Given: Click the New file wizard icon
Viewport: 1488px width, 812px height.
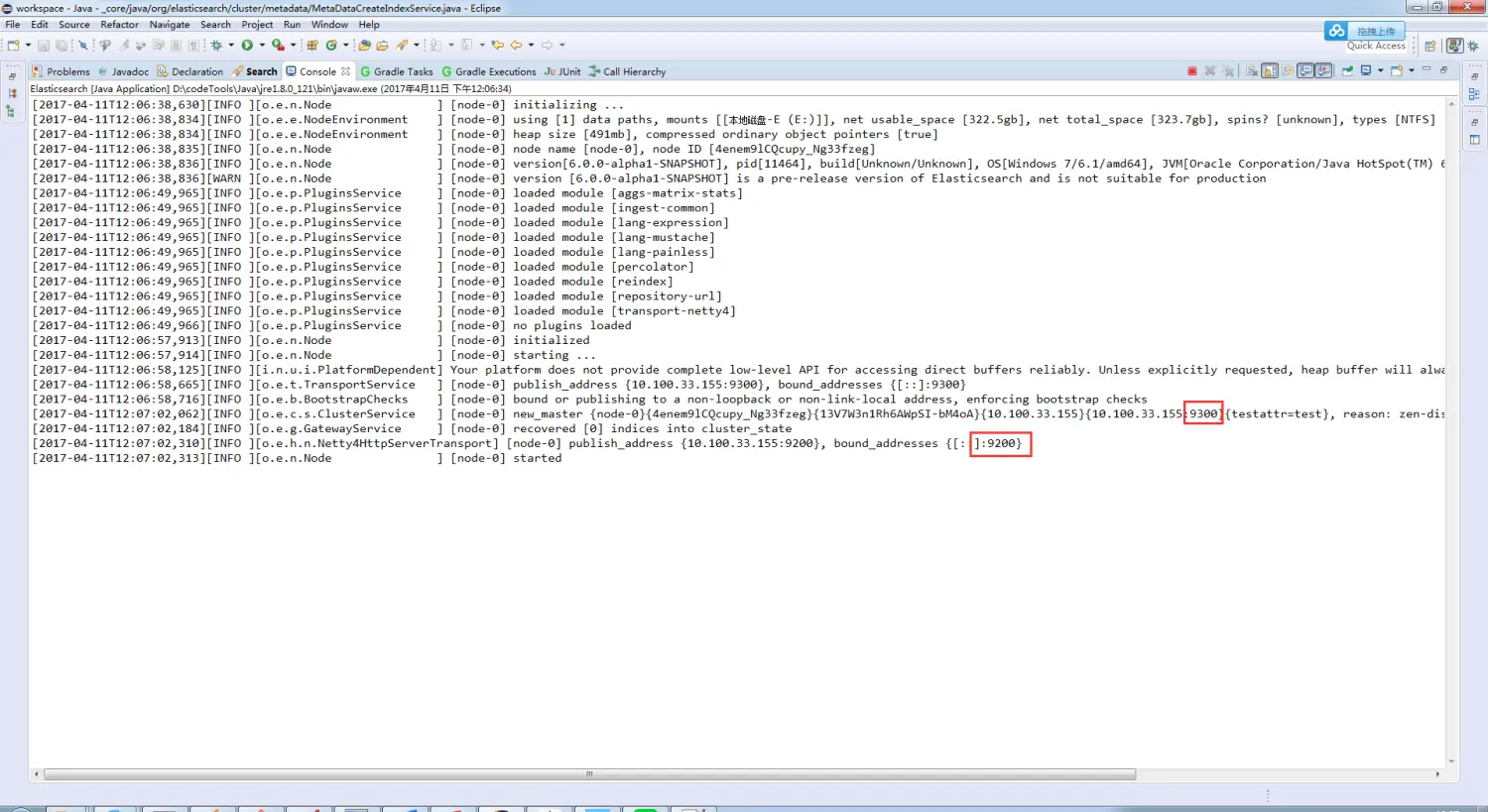Looking at the screenshot, I should (x=13, y=45).
